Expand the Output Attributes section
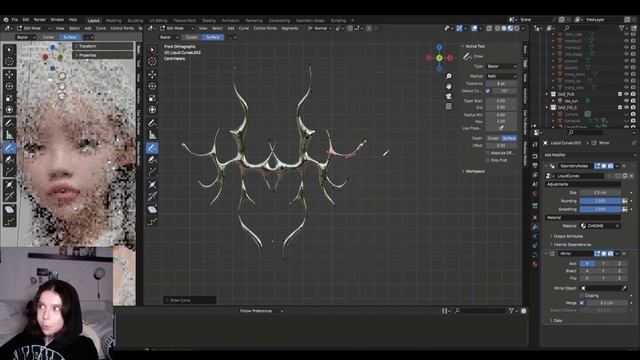 [567, 236]
